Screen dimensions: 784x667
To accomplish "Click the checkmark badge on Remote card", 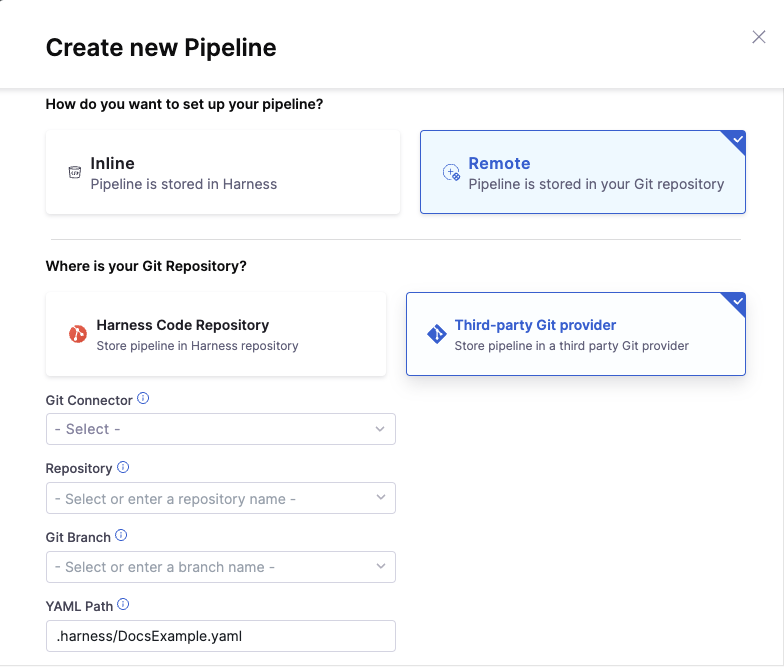I will (x=738, y=140).
